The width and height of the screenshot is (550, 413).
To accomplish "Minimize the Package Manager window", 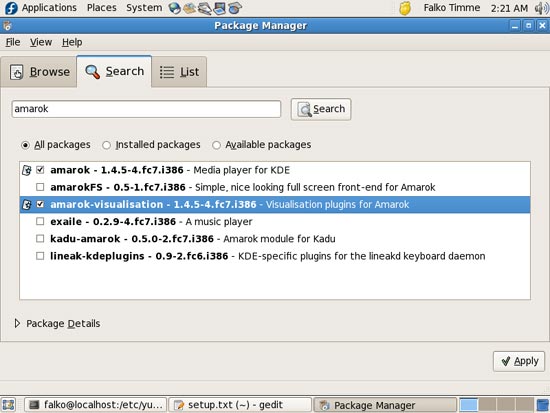I will click(x=515, y=26).
